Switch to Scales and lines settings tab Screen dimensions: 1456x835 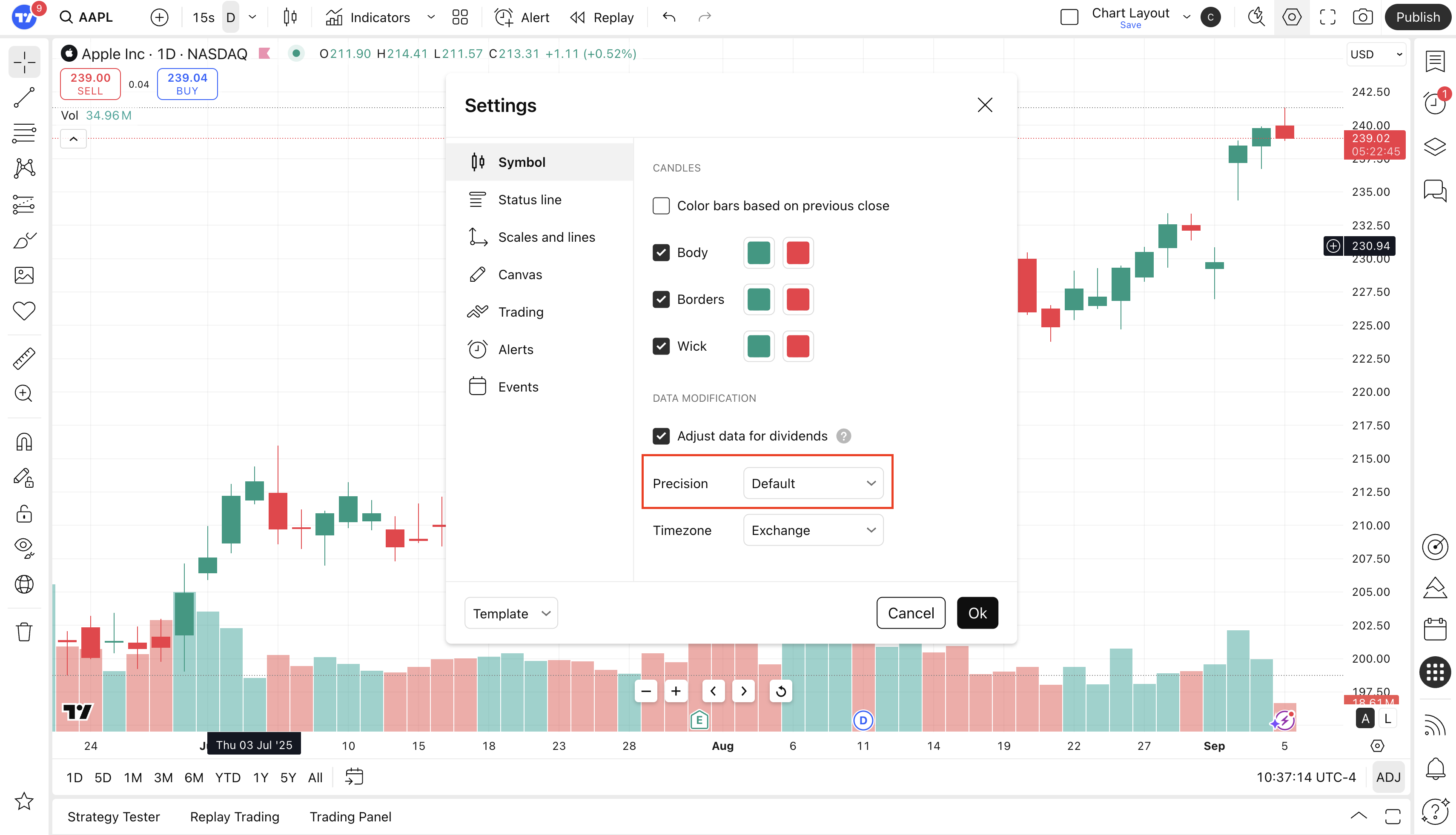pos(546,237)
